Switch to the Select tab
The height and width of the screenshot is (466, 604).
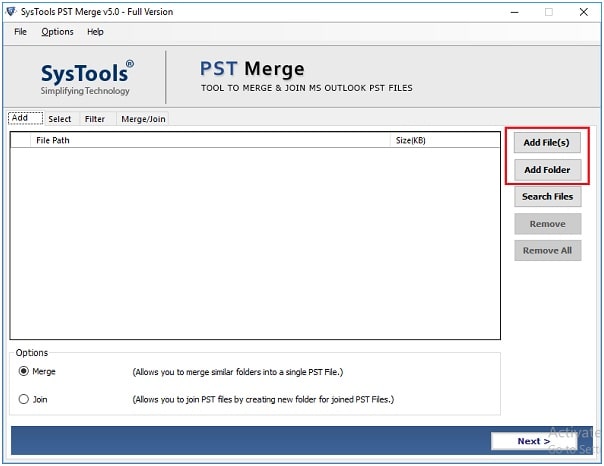60,119
